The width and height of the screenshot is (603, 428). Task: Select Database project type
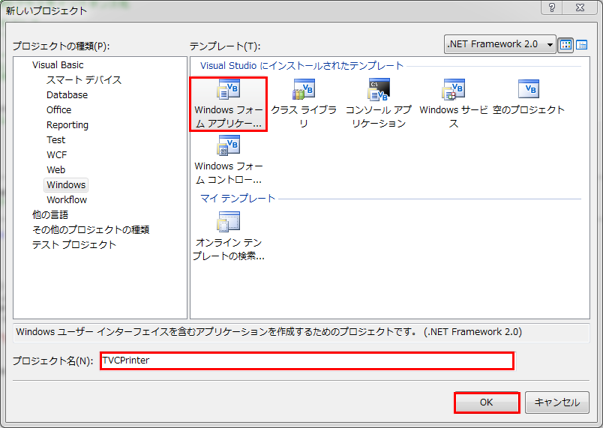pyautogui.click(x=67, y=95)
